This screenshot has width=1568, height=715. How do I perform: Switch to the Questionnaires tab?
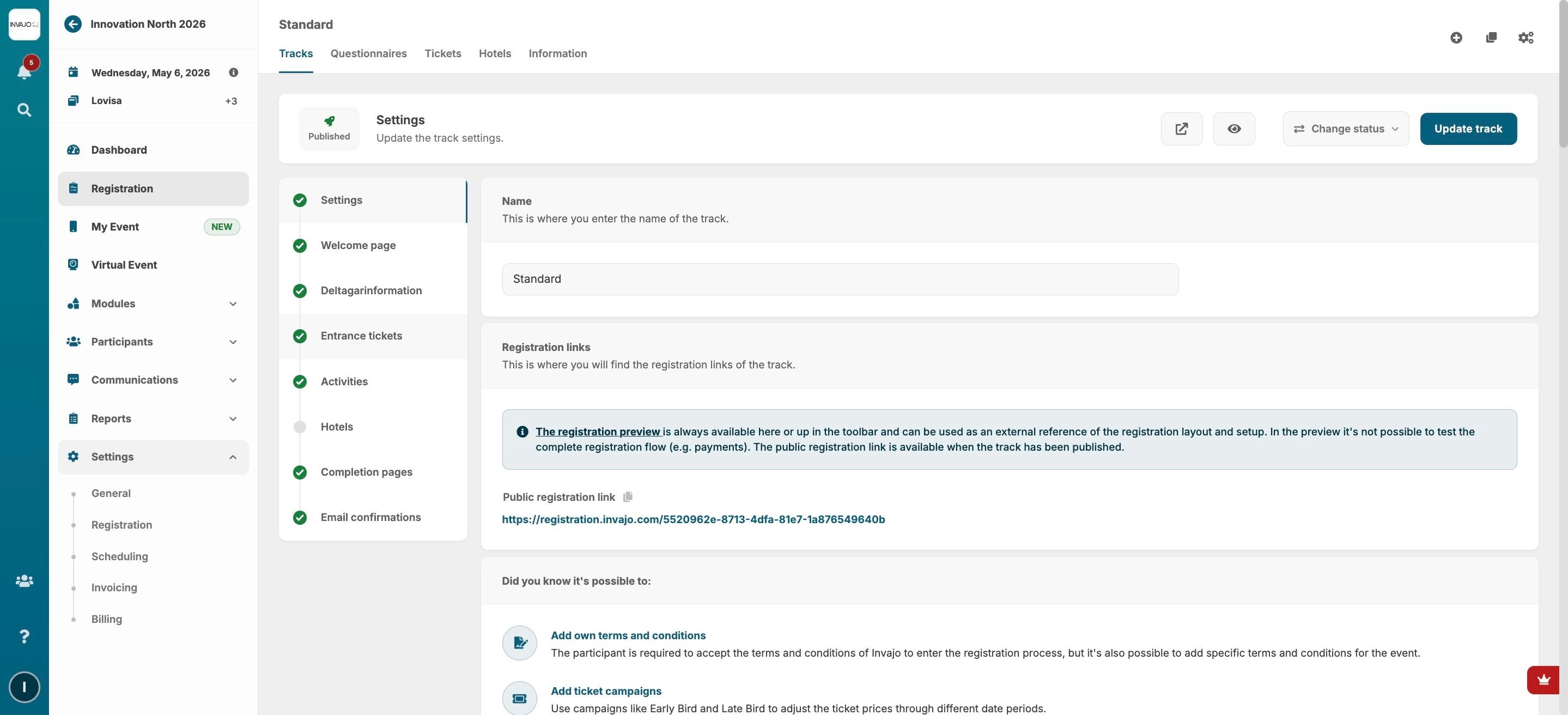click(x=368, y=53)
